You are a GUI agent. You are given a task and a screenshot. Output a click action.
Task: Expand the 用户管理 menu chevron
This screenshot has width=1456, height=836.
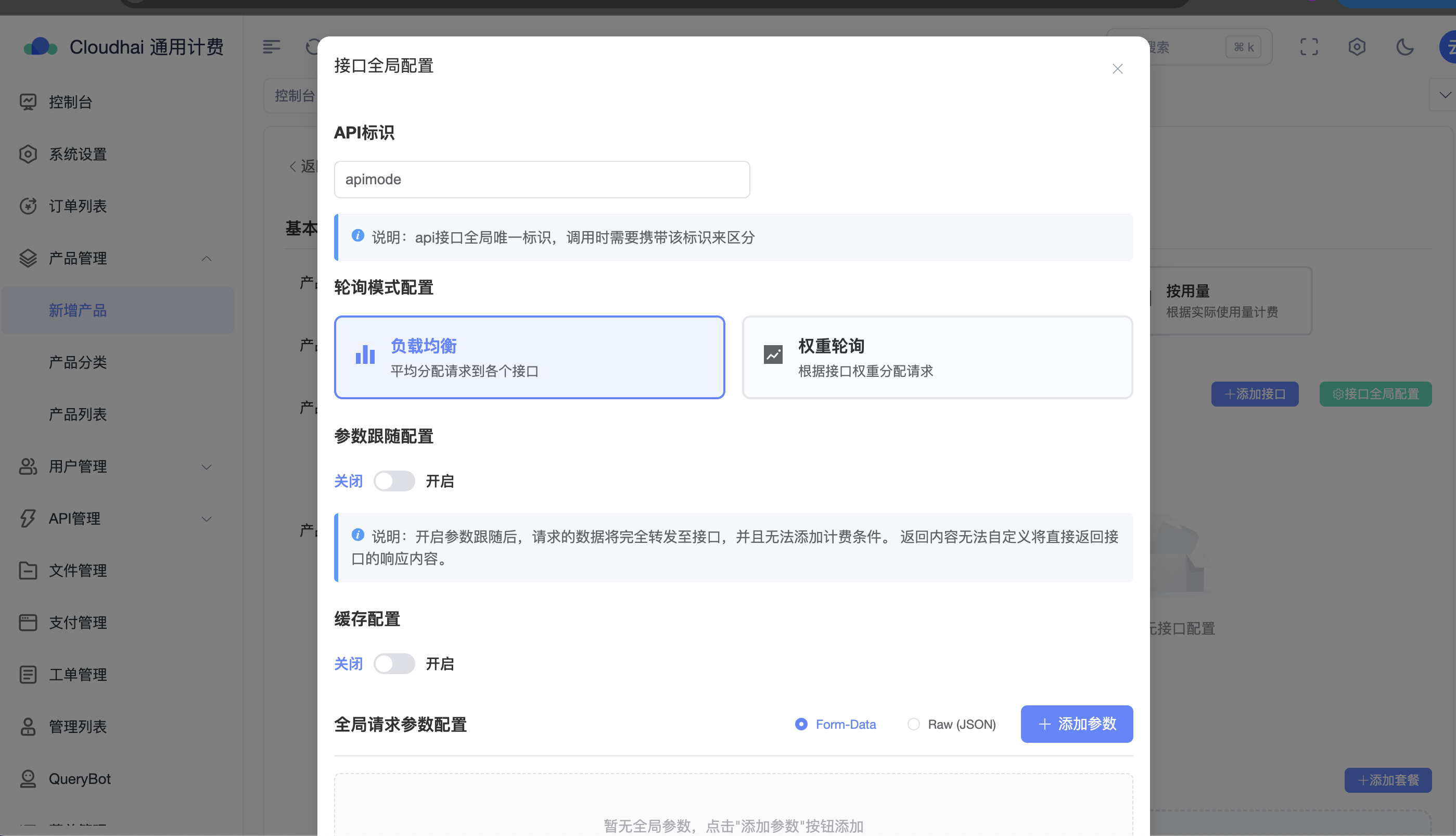(207, 467)
